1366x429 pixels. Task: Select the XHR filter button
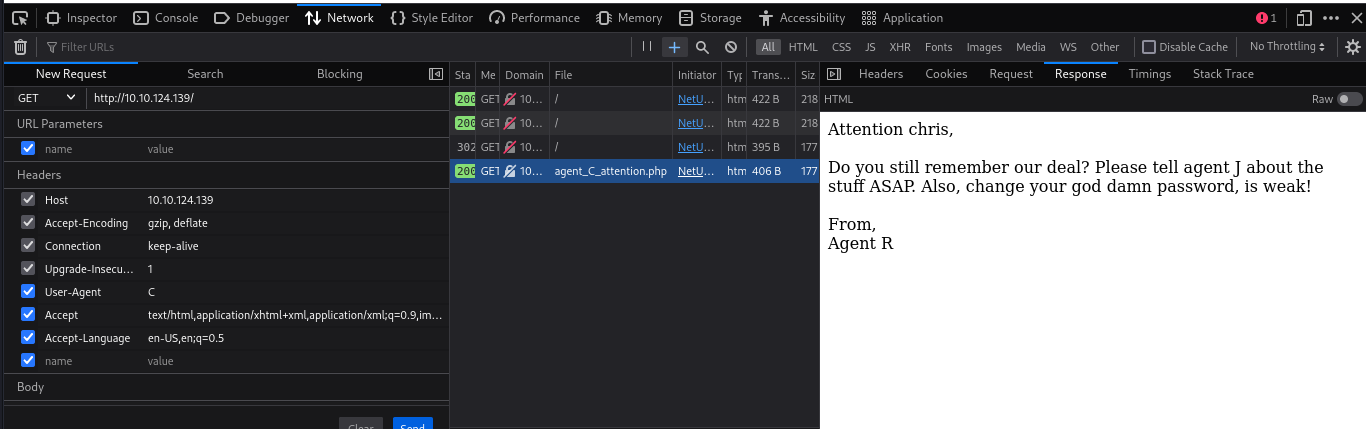(x=900, y=47)
